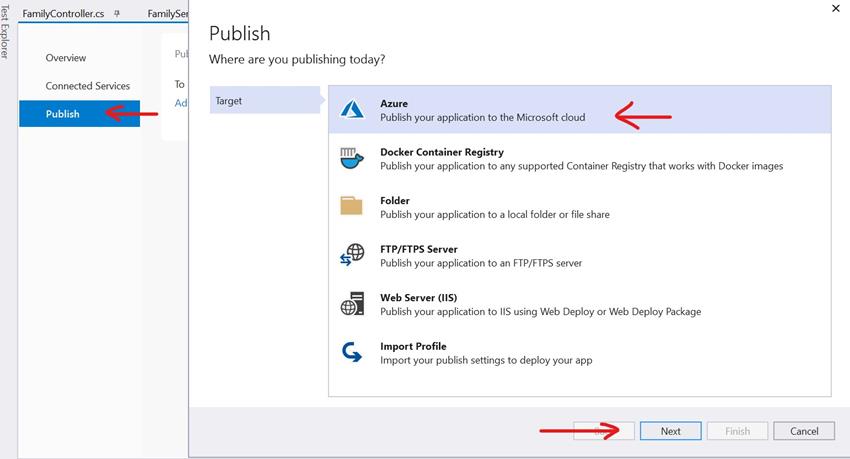This screenshot has height=459, width=850.
Task: Select Import Profile option
Action: coord(579,353)
